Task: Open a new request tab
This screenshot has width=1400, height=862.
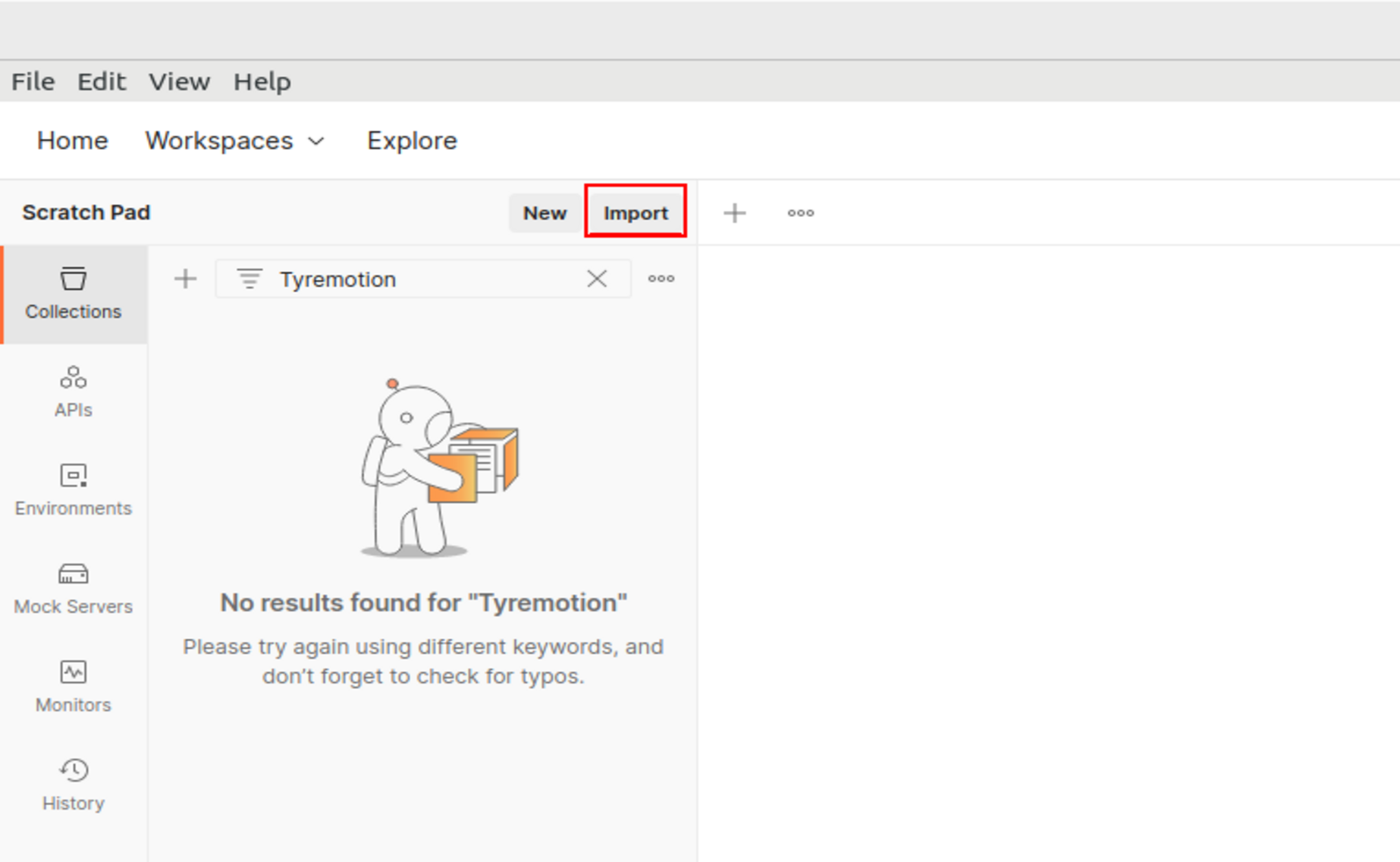Action: 734,213
